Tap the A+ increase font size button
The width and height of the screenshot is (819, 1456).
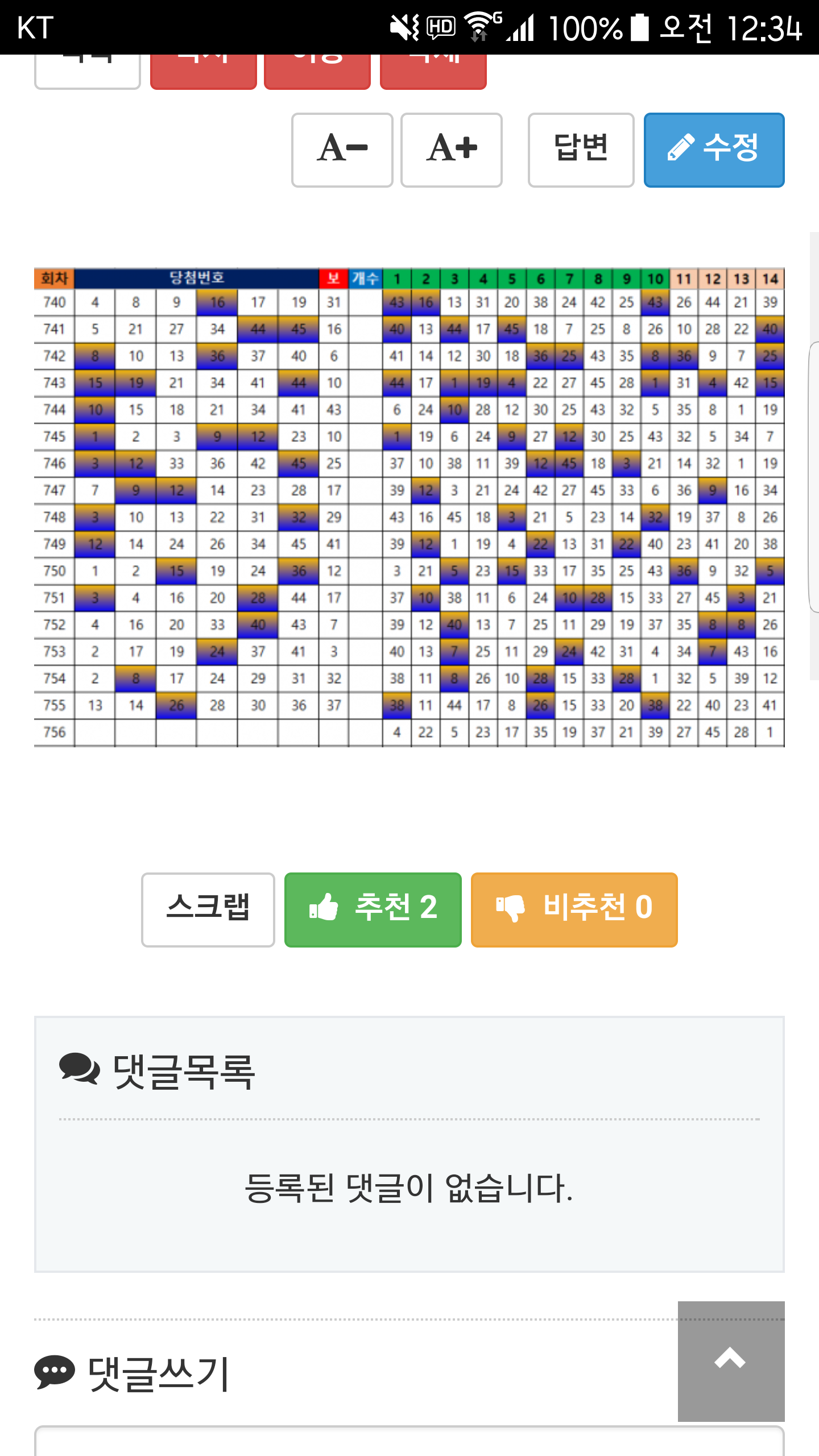tap(451, 150)
